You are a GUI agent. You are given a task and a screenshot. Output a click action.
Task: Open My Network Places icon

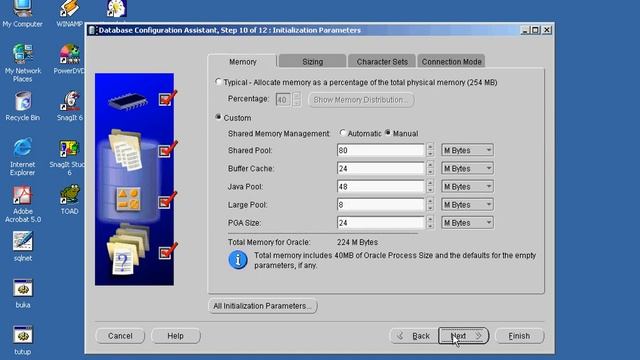coord(22,63)
